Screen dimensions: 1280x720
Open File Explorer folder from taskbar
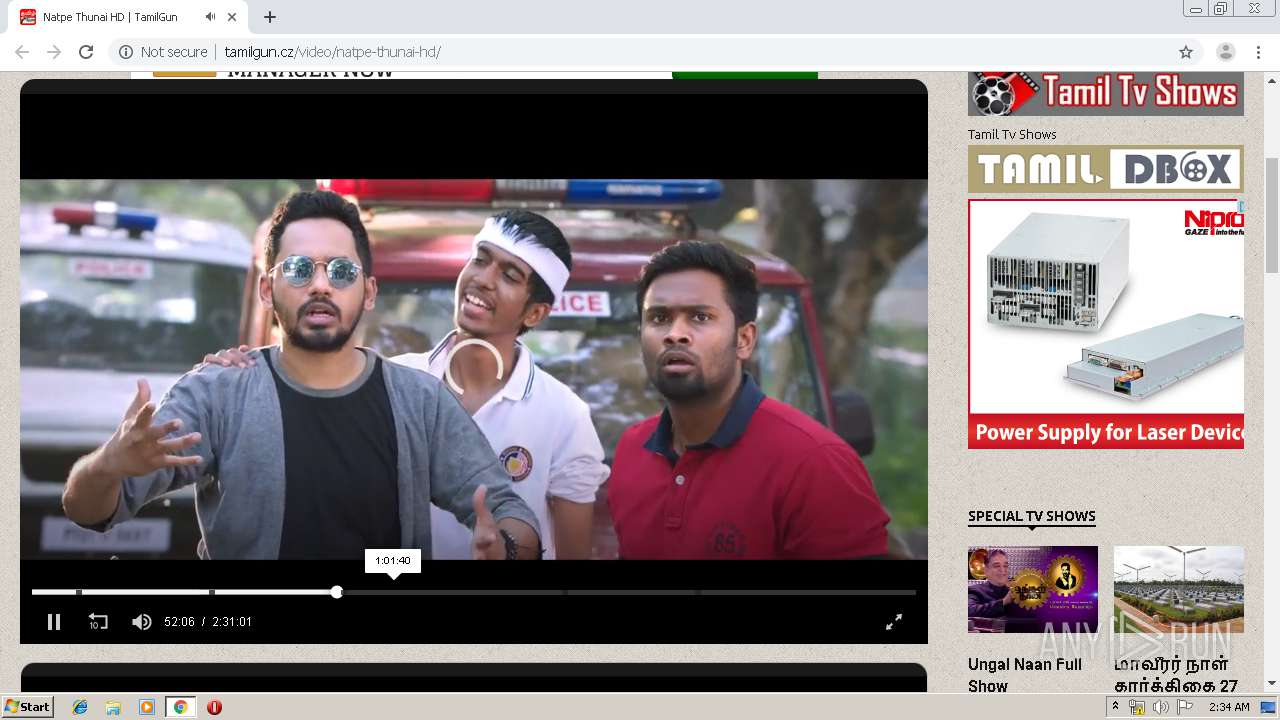click(113, 707)
